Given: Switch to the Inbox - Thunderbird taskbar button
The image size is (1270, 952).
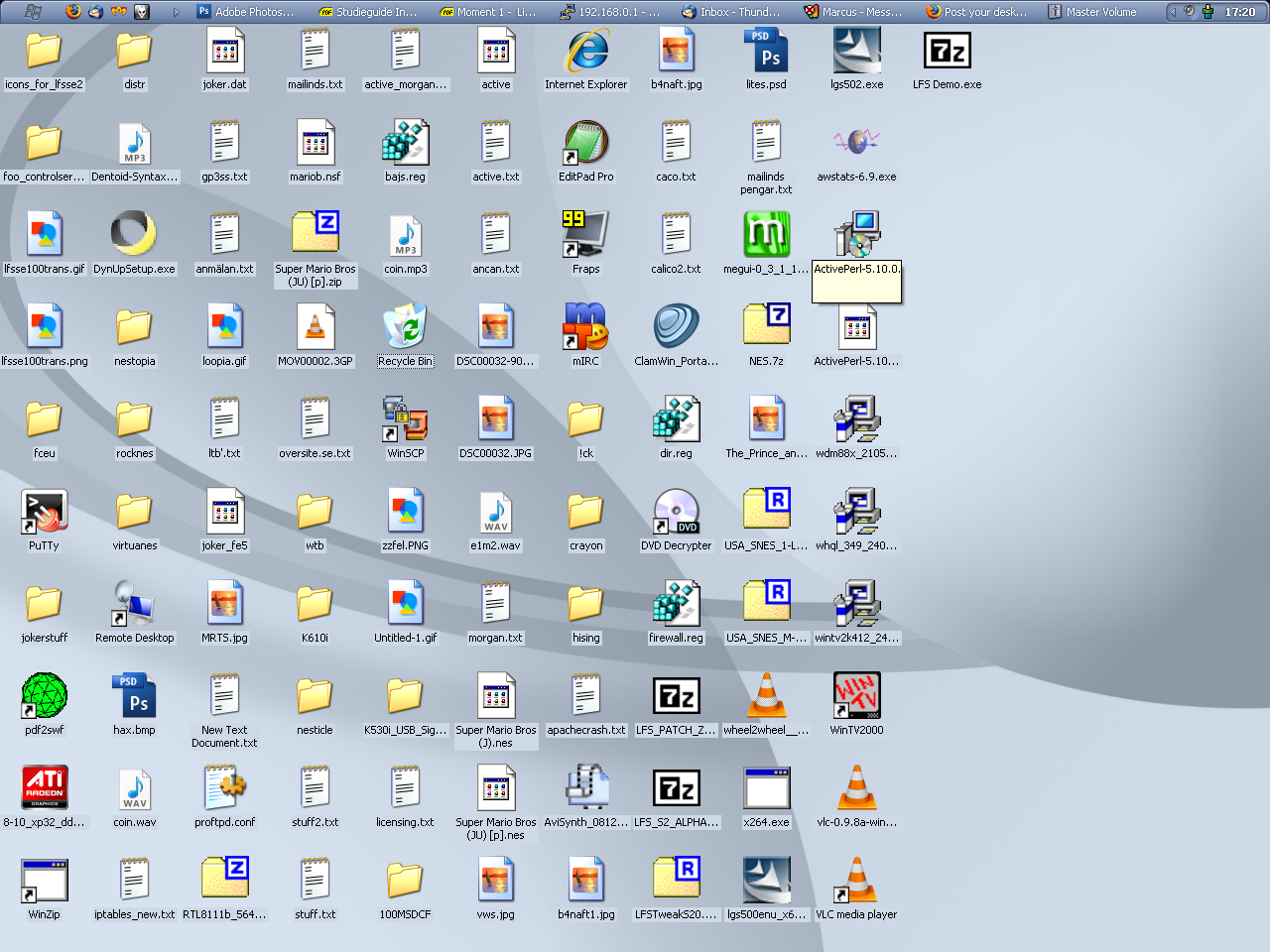Looking at the screenshot, I should 731,12.
